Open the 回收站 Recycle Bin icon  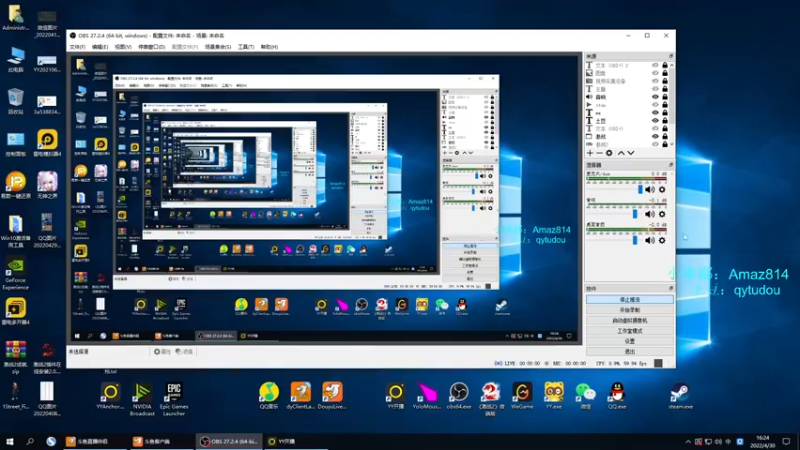click(15, 101)
